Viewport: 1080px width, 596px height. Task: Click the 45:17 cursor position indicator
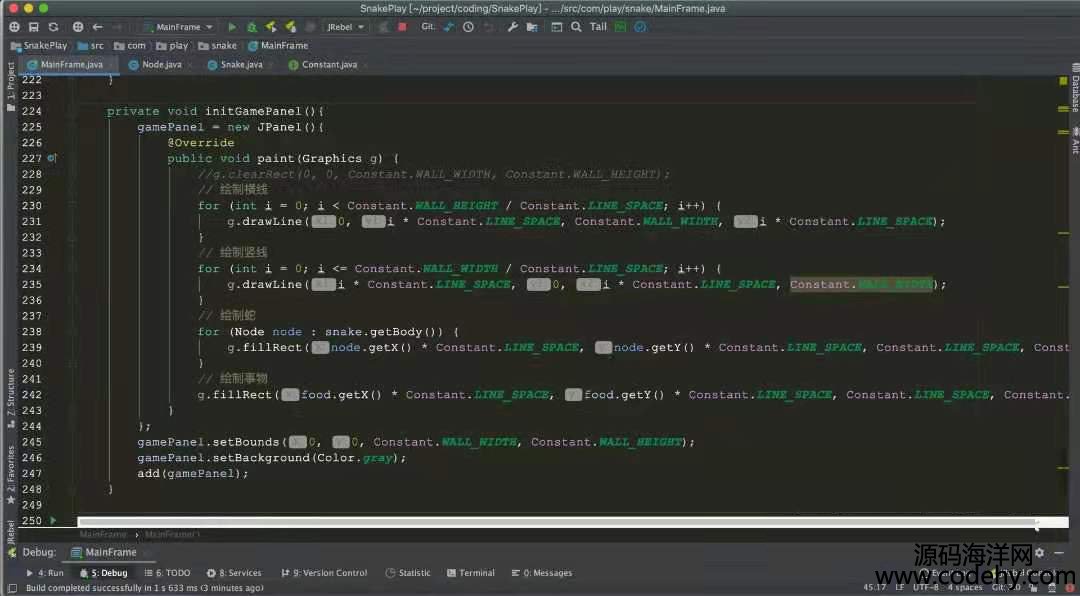pyautogui.click(x=875, y=588)
